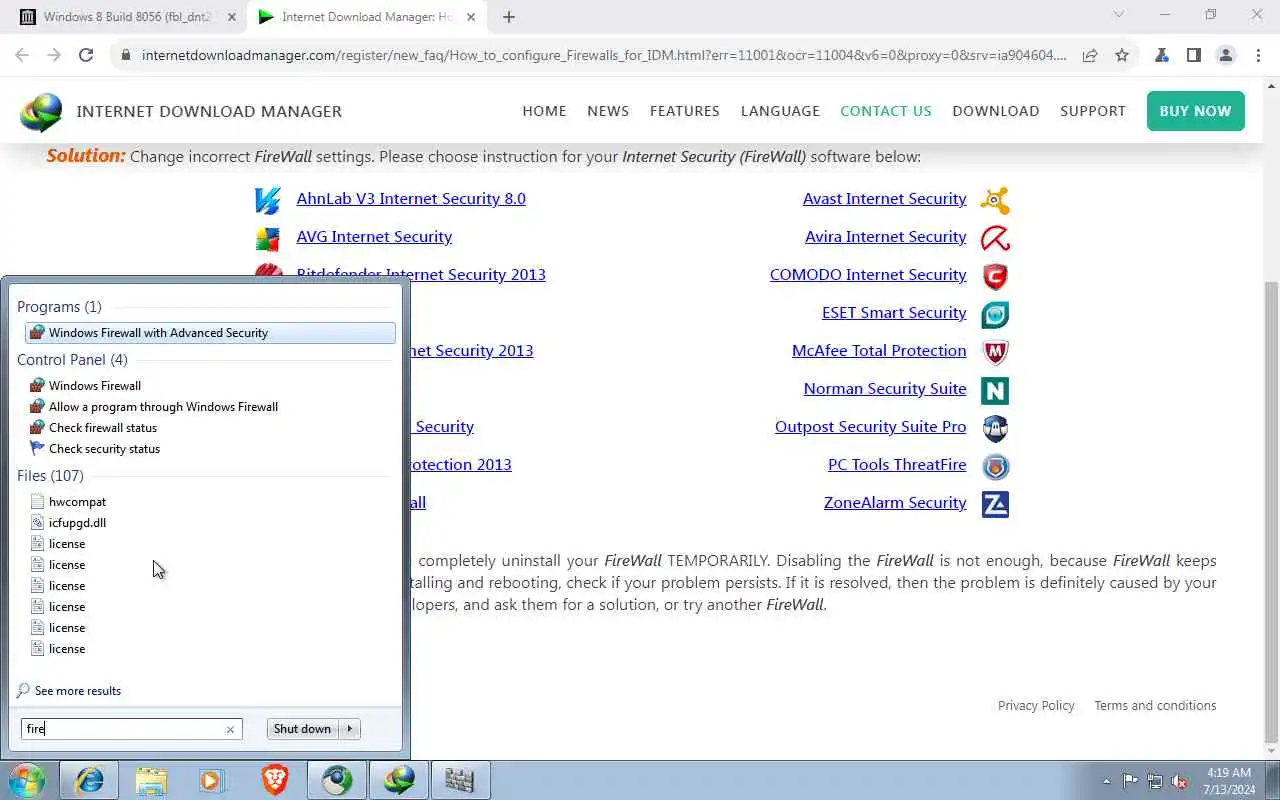This screenshot has height=800, width=1280.
Task: Click the Outpost Security Suite Pro icon
Action: pyautogui.click(x=995, y=428)
